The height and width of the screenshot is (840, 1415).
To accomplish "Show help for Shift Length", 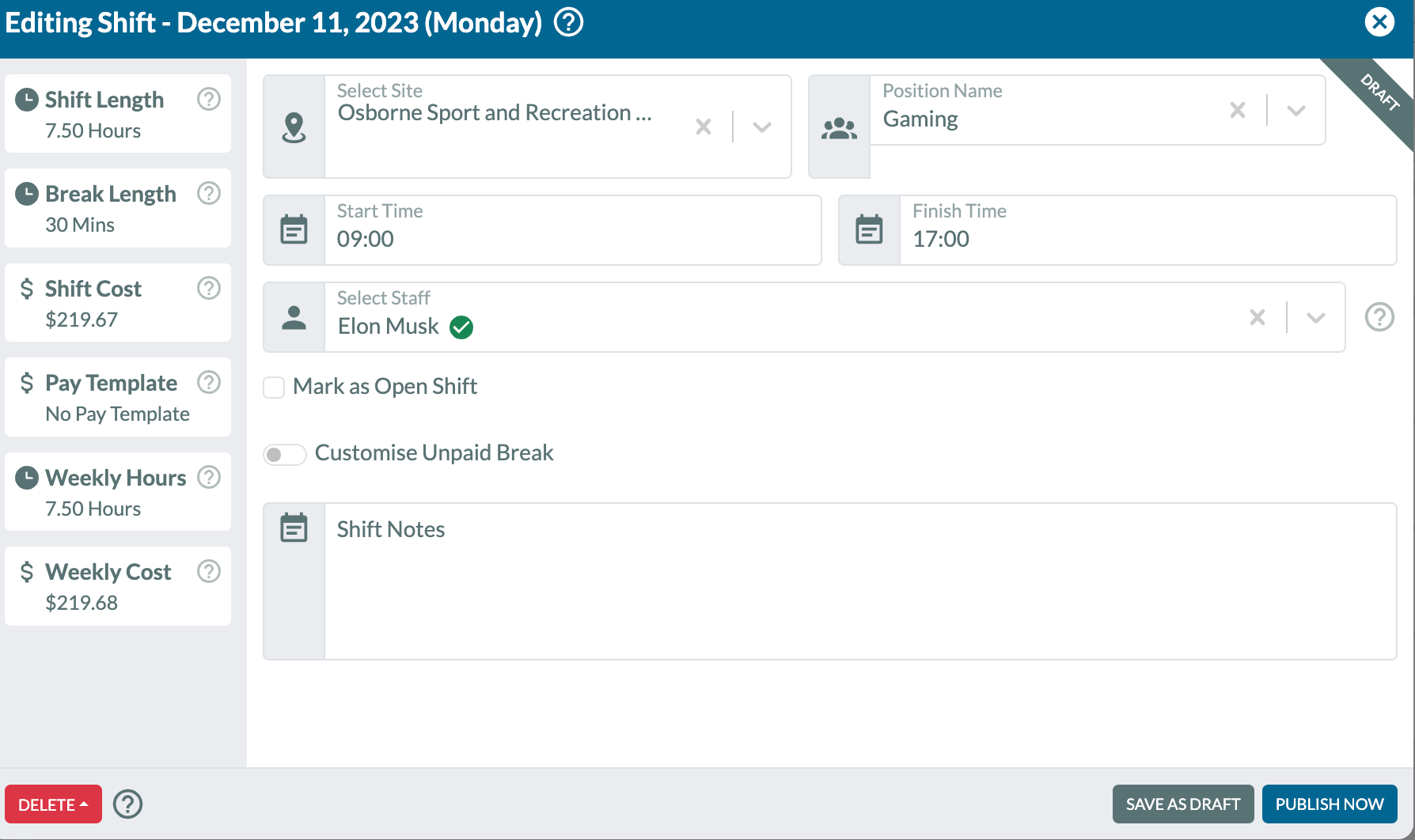I will [209, 99].
